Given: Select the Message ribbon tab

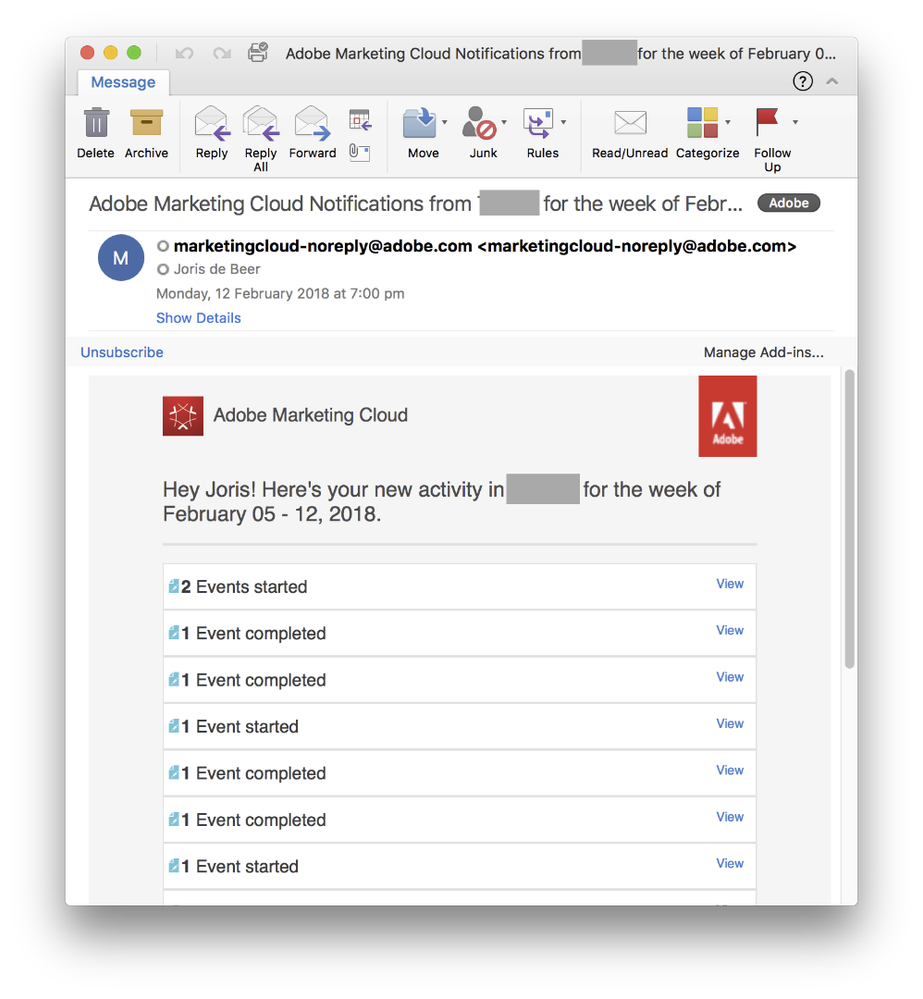Looking at the screenshot, I should [123, 82].
